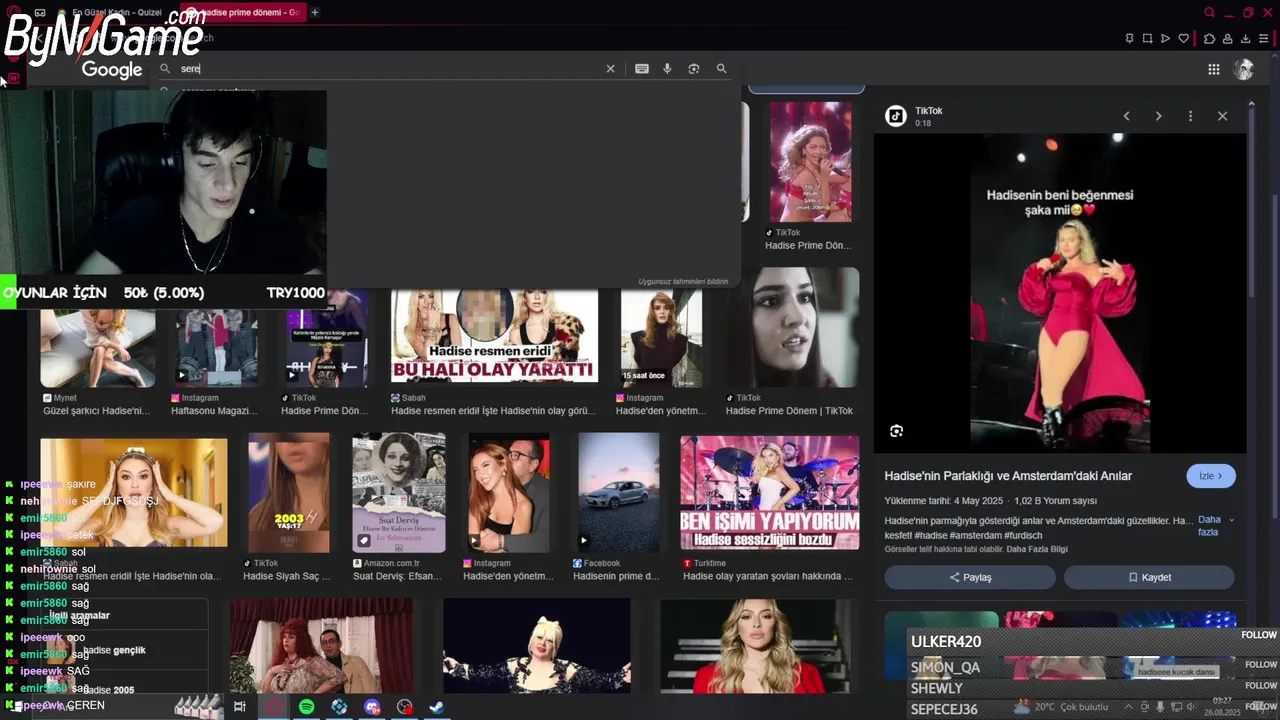Open the preview panel's three-dot options
Image resolution: width=1280 pixels, height=720 pixels.
pos(1190,116)
